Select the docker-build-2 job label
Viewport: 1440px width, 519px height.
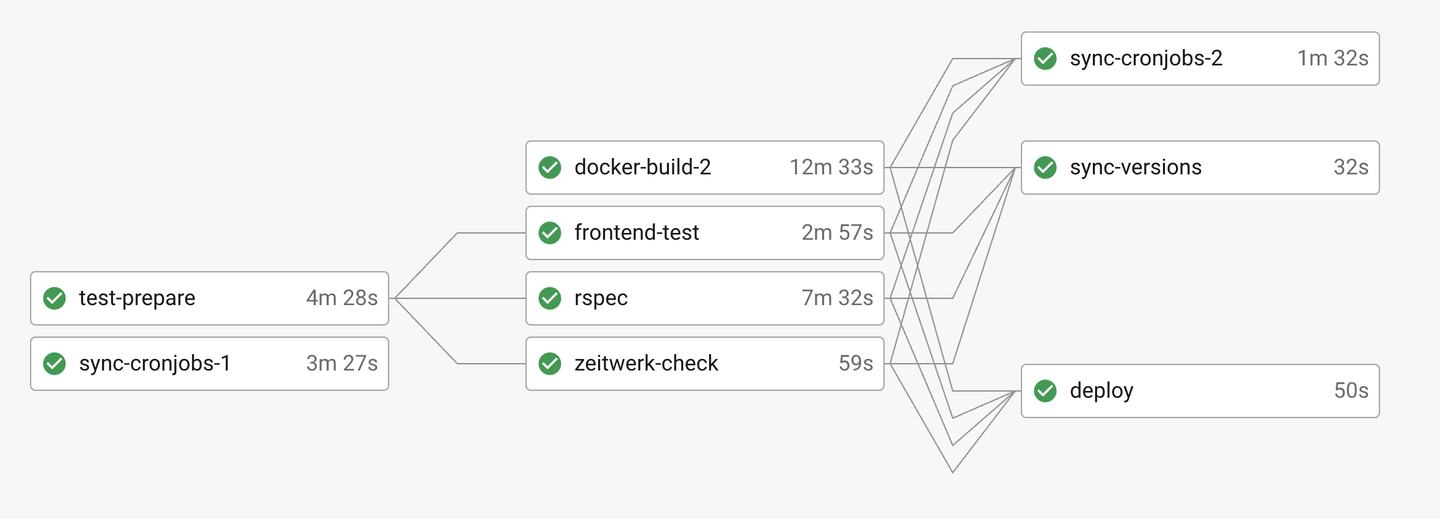point(643,167)
